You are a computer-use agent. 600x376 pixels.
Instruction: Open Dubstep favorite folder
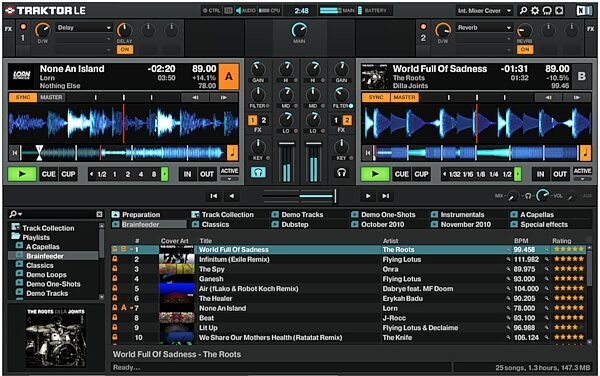(290, 224)
